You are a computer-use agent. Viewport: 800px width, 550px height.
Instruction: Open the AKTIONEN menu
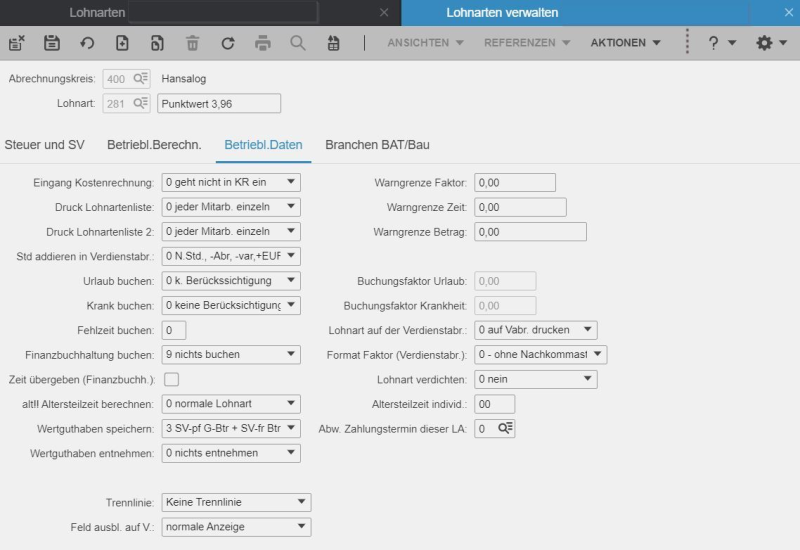coord(626,43)
